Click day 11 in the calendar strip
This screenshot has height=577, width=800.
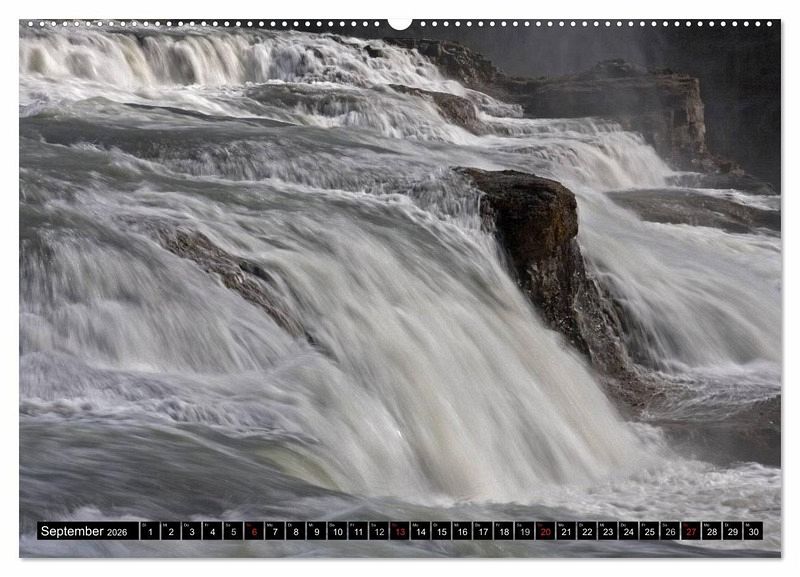(x=358, y=531)
